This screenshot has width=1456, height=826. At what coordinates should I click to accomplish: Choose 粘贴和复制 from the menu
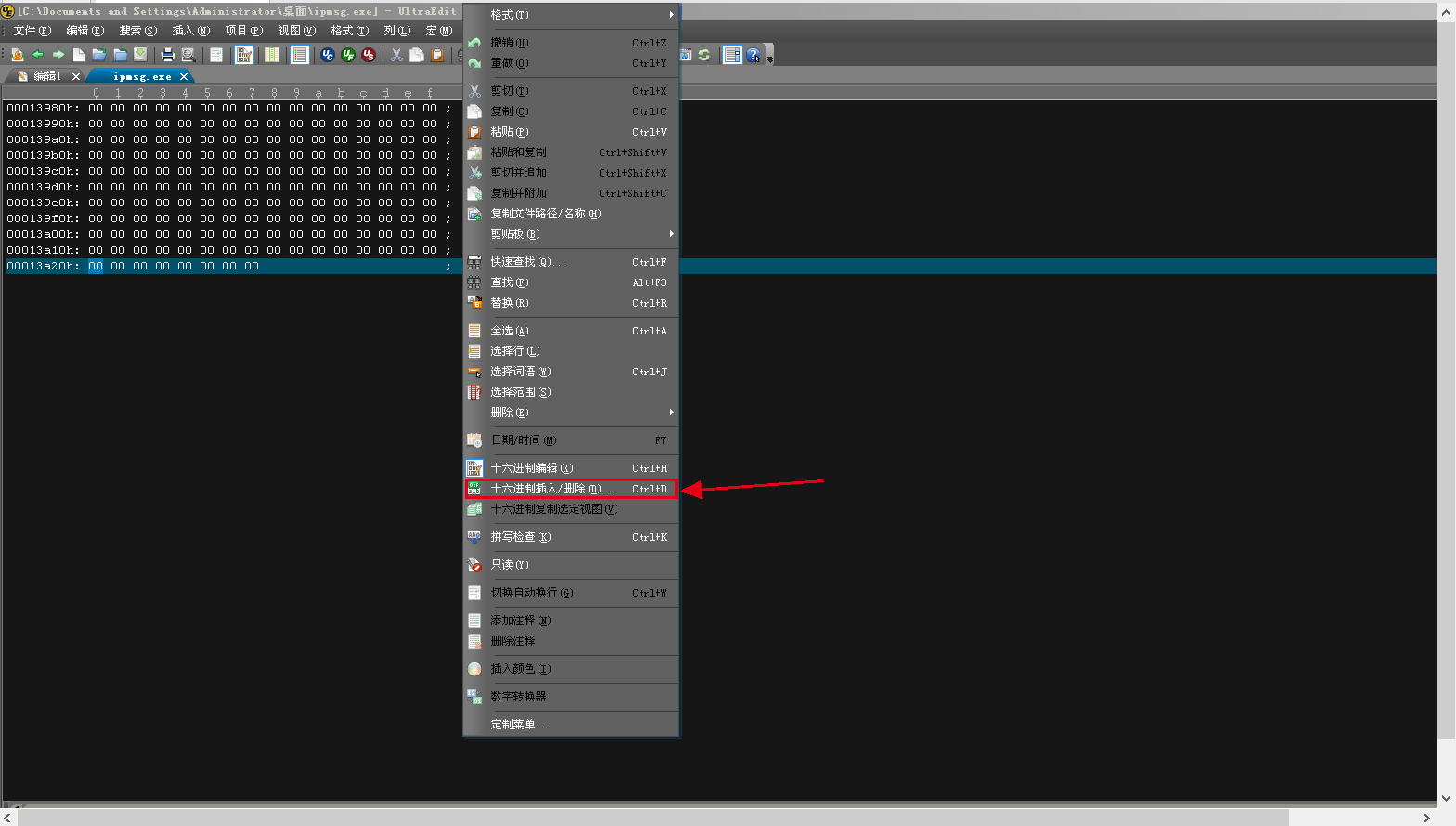coord(571,152)
